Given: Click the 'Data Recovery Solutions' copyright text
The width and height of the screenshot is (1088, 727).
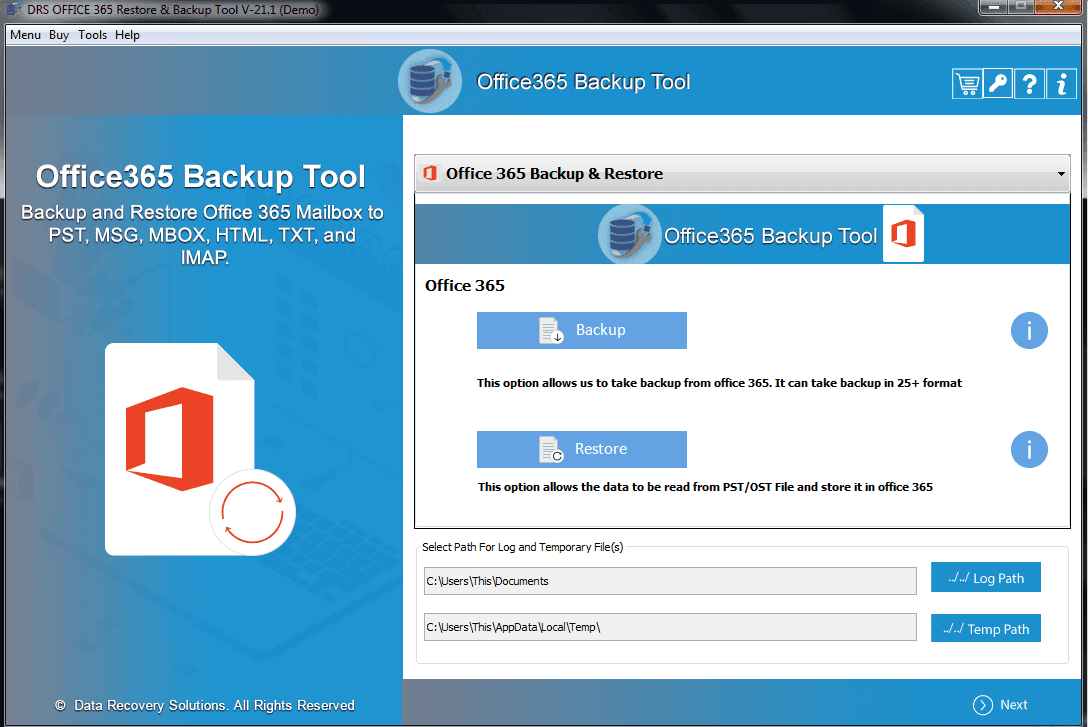Looking at the screenshot, I should click(205, 705).
